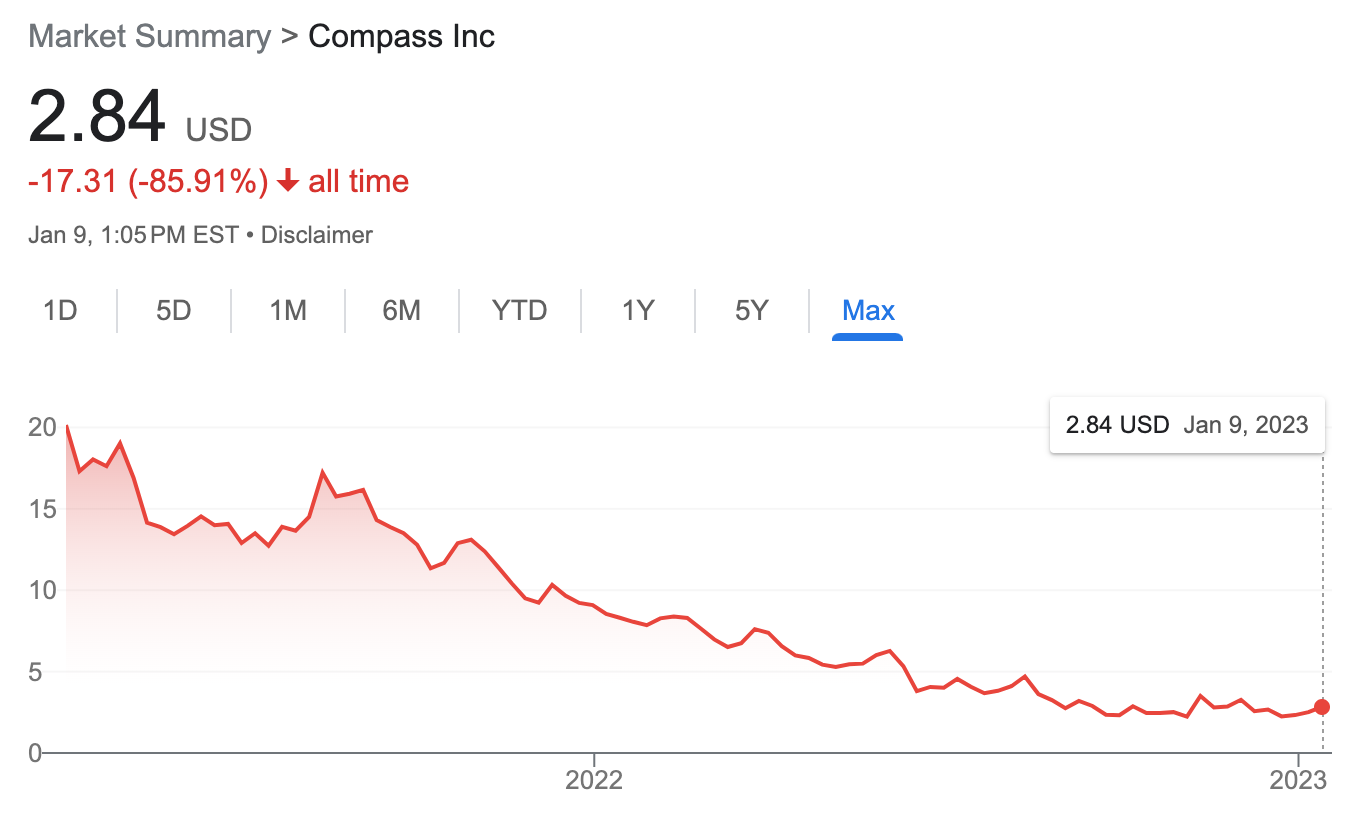Click the Market Summary breadcrumb link

150,37
